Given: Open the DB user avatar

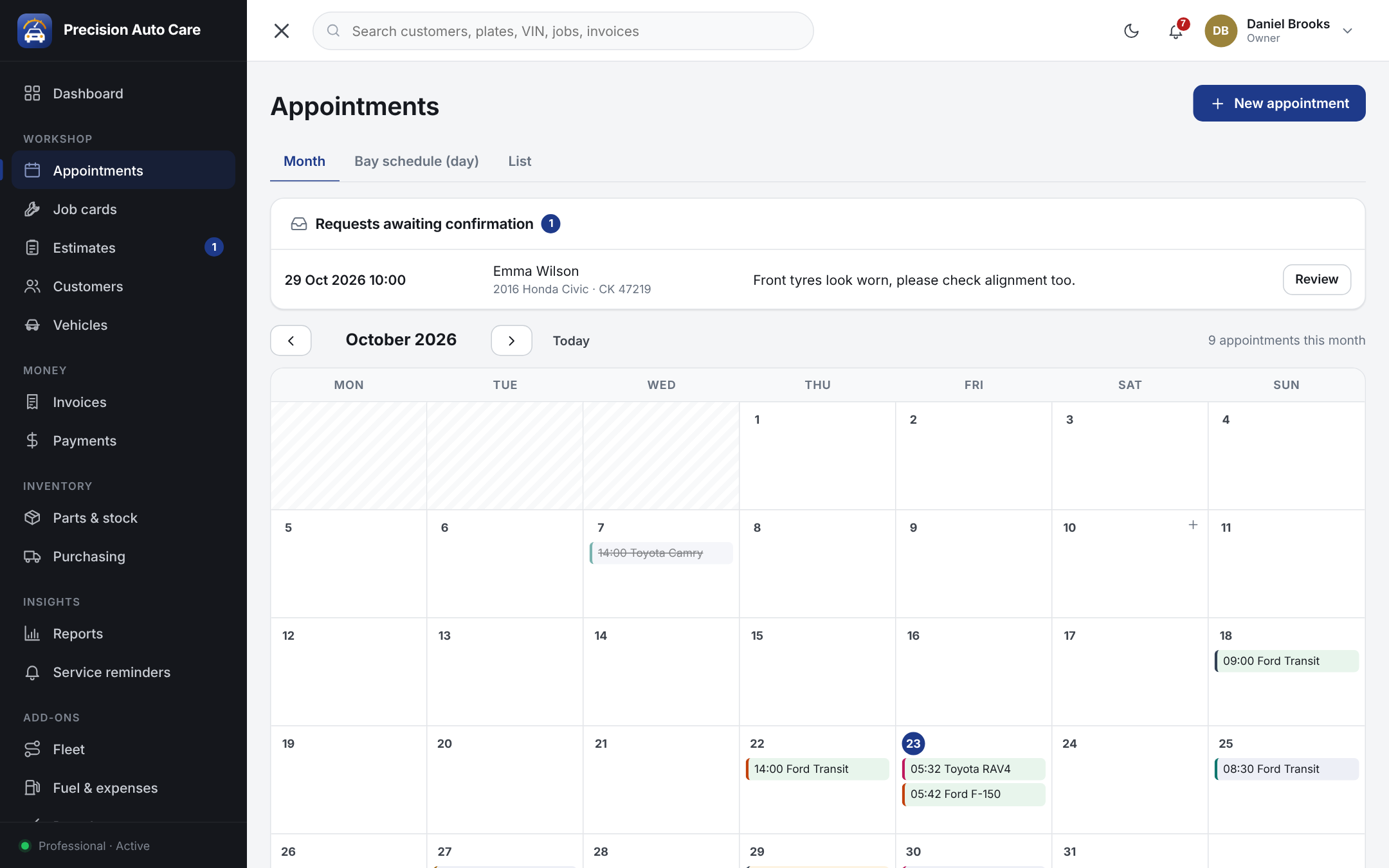Looking at the screenshot, I should point(1221,31).
